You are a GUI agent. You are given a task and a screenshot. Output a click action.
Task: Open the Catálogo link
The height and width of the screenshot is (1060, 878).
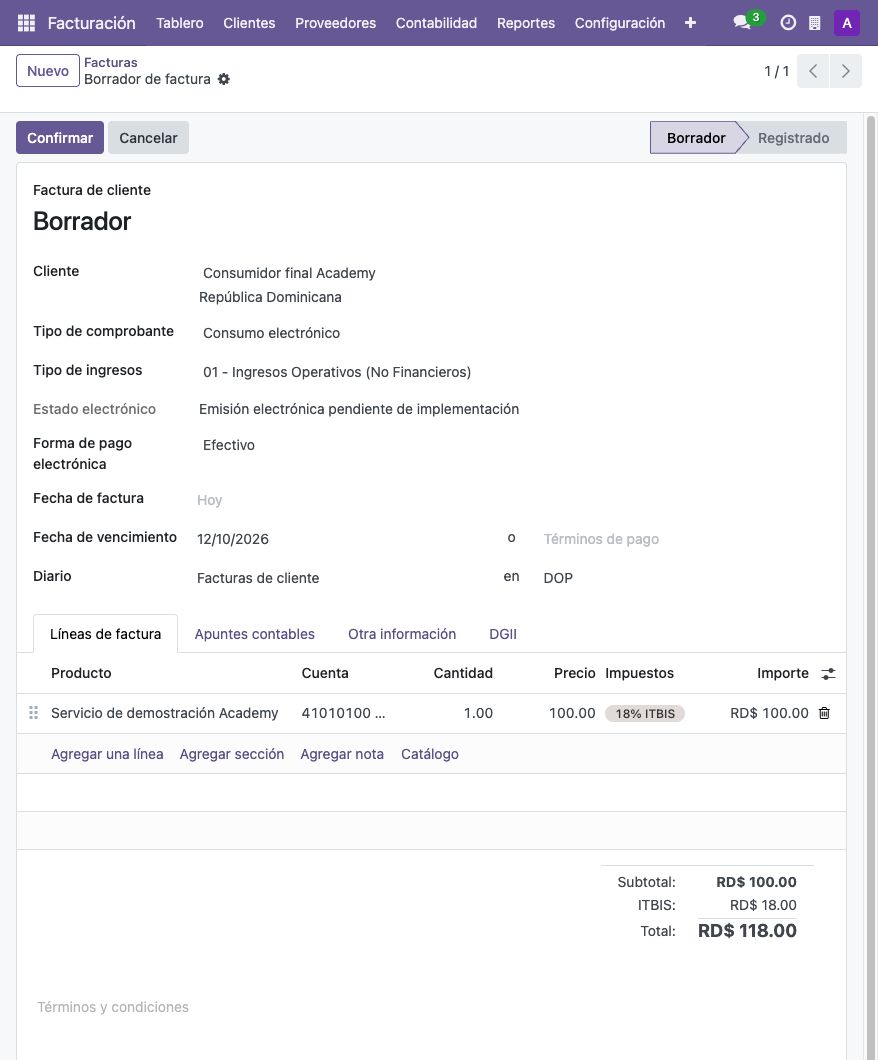(x=430, y=754)
